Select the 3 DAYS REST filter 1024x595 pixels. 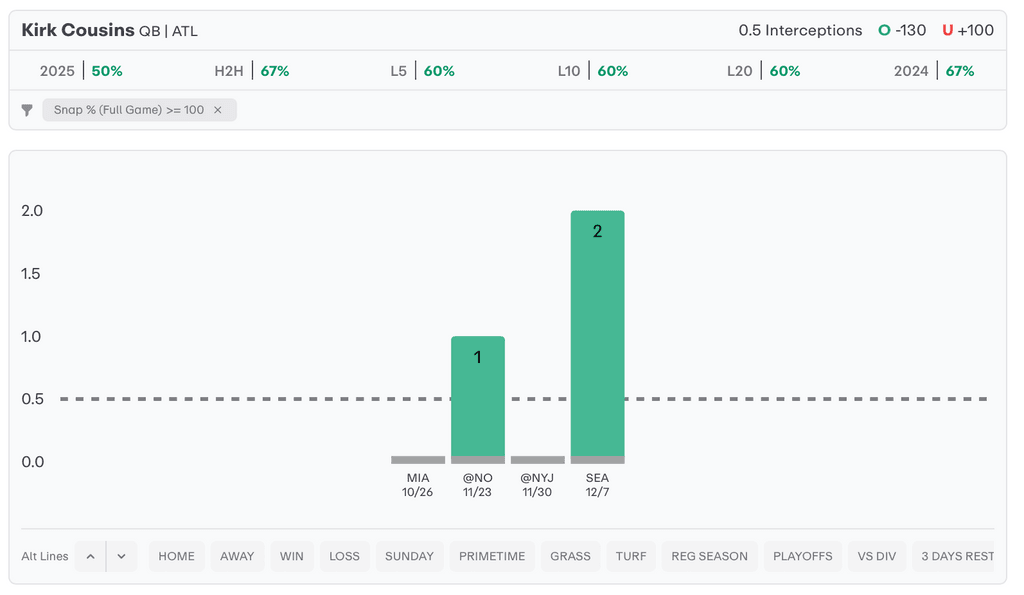tap(955, 556)
